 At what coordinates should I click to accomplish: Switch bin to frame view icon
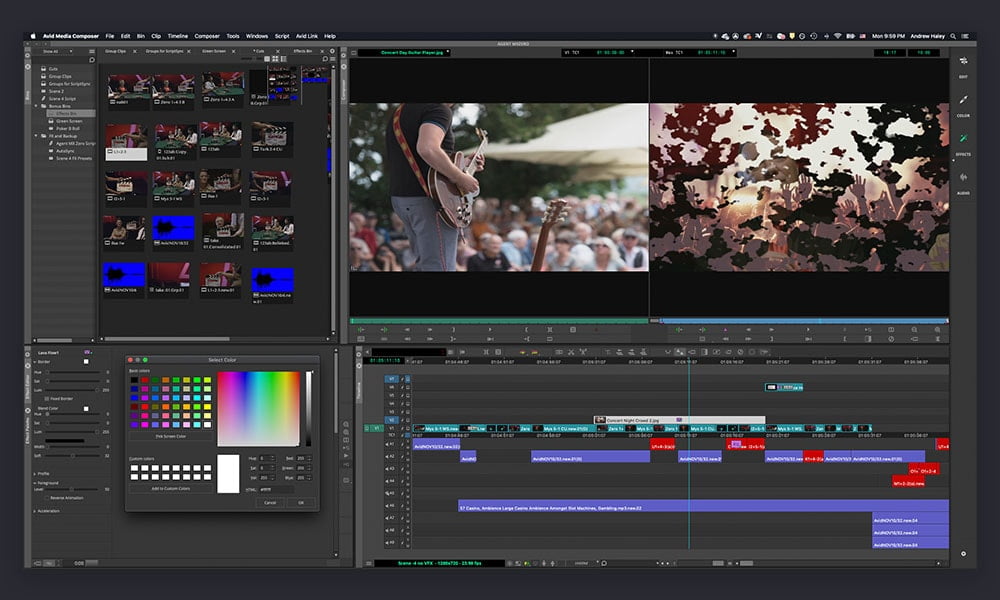(x=275, y=59)
